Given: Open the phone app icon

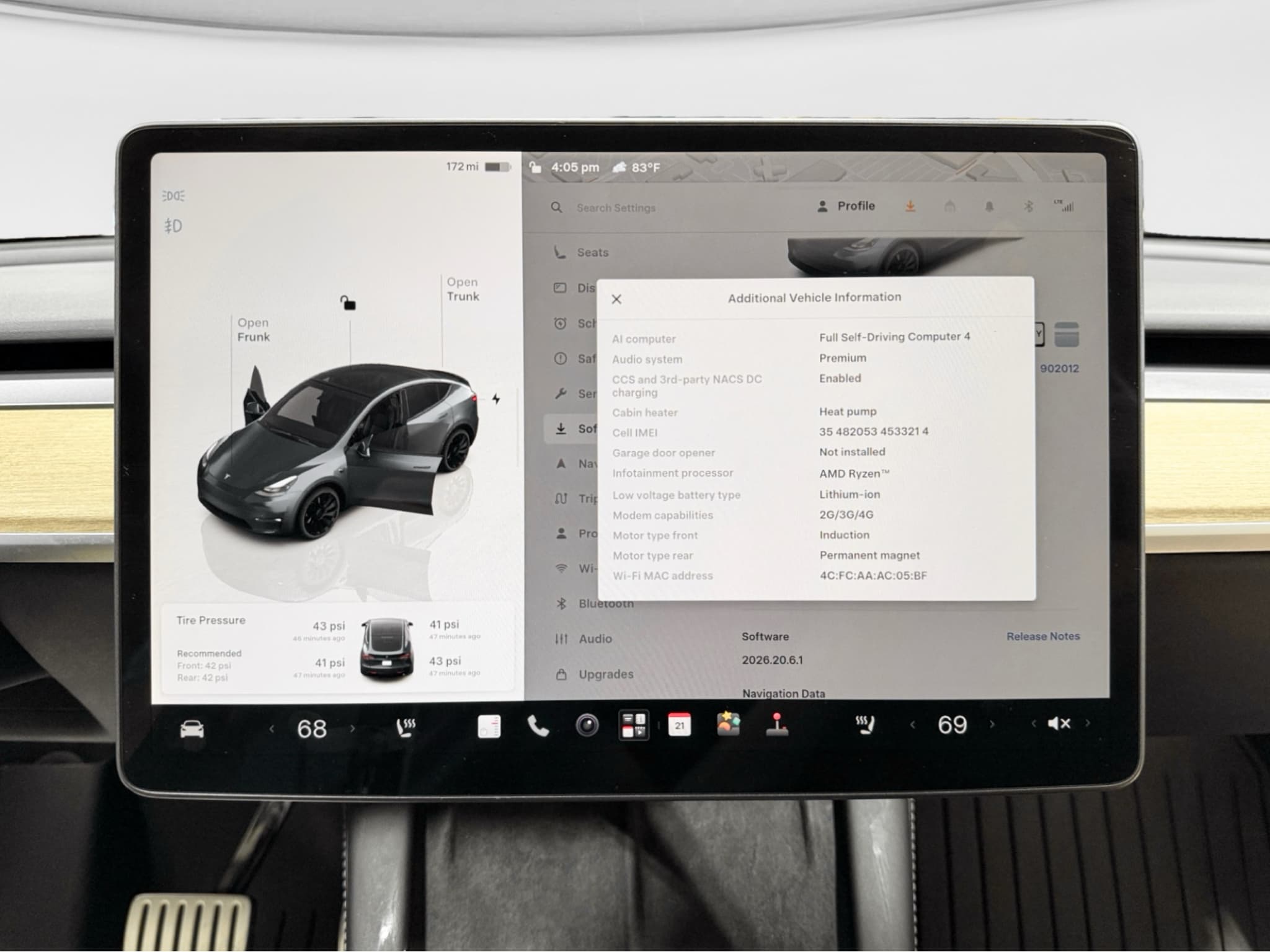Looking at the screenshot, I should [538, 726].
